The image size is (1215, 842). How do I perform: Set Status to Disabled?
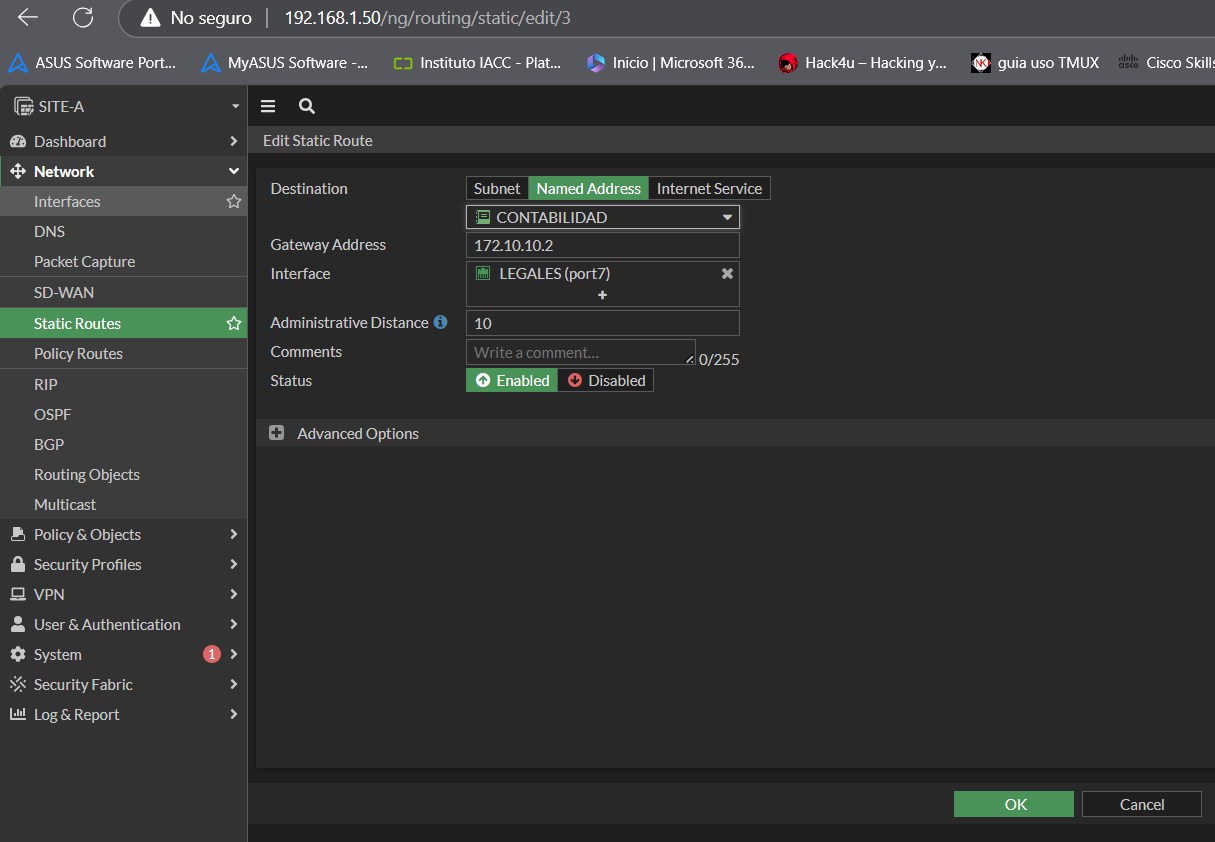click(x=606, y=380)
